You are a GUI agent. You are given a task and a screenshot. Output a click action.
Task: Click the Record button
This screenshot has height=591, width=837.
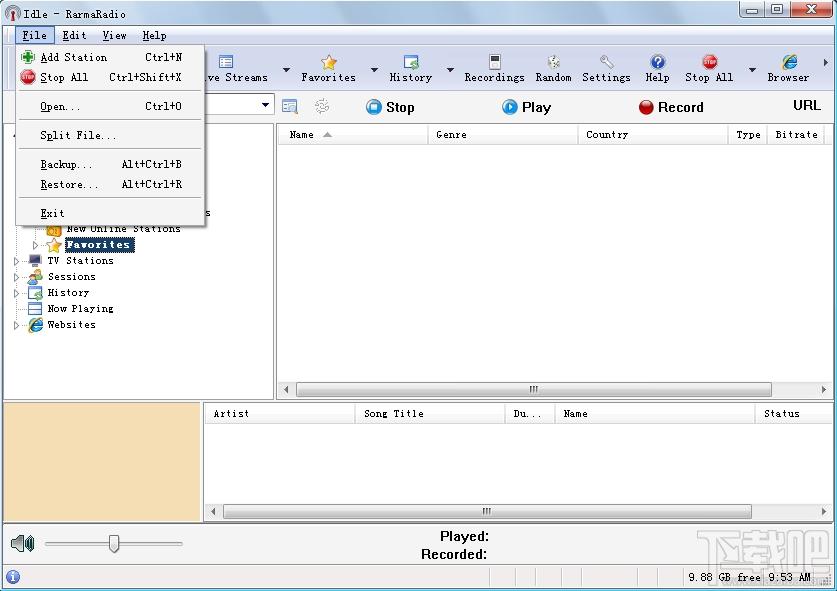pos(671,107)
